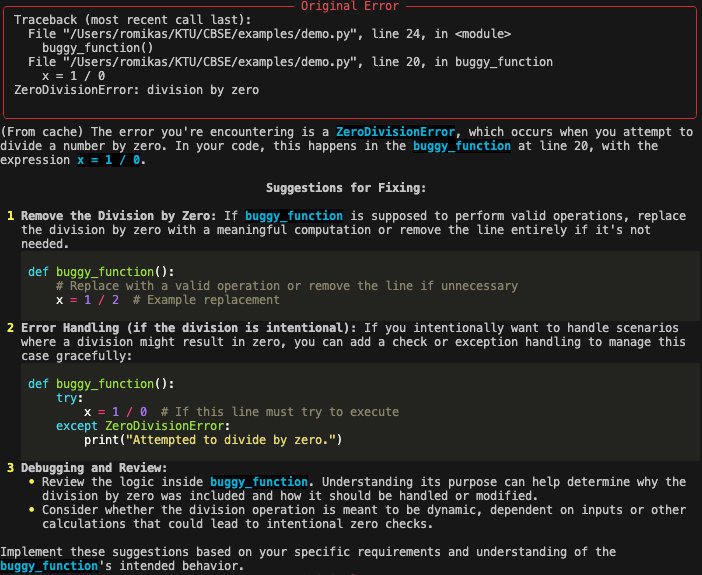
Task: Click "Traceback (most recent call last):" line
Action: [x=133, y=20]
